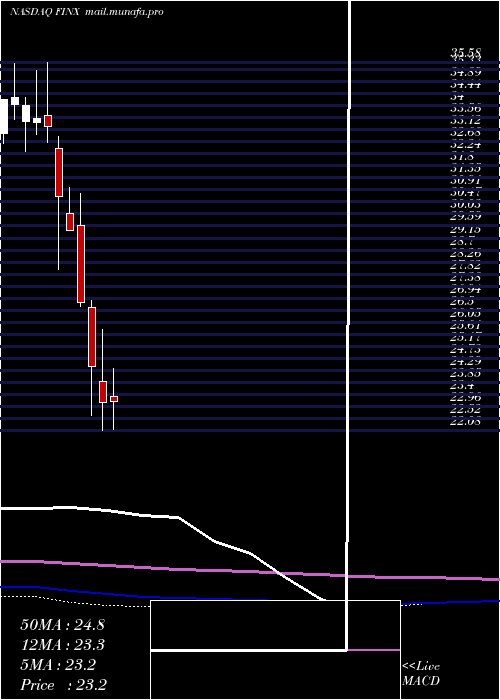This screenshot has width=500, height=700.
Task: Click the white descending moving average line
Action: (x=179, y=518)
